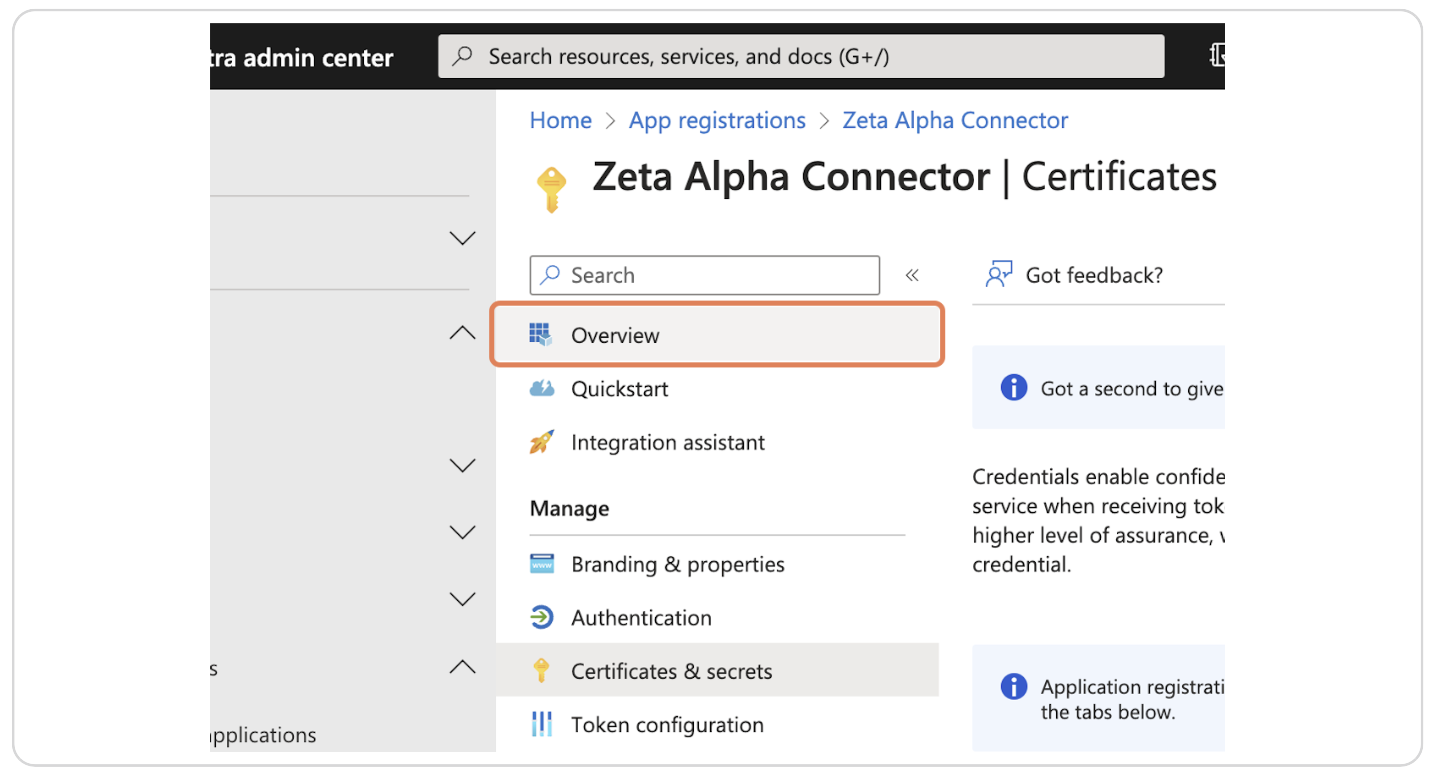Click the Authentication arrow icon

(x=541, y=618)
